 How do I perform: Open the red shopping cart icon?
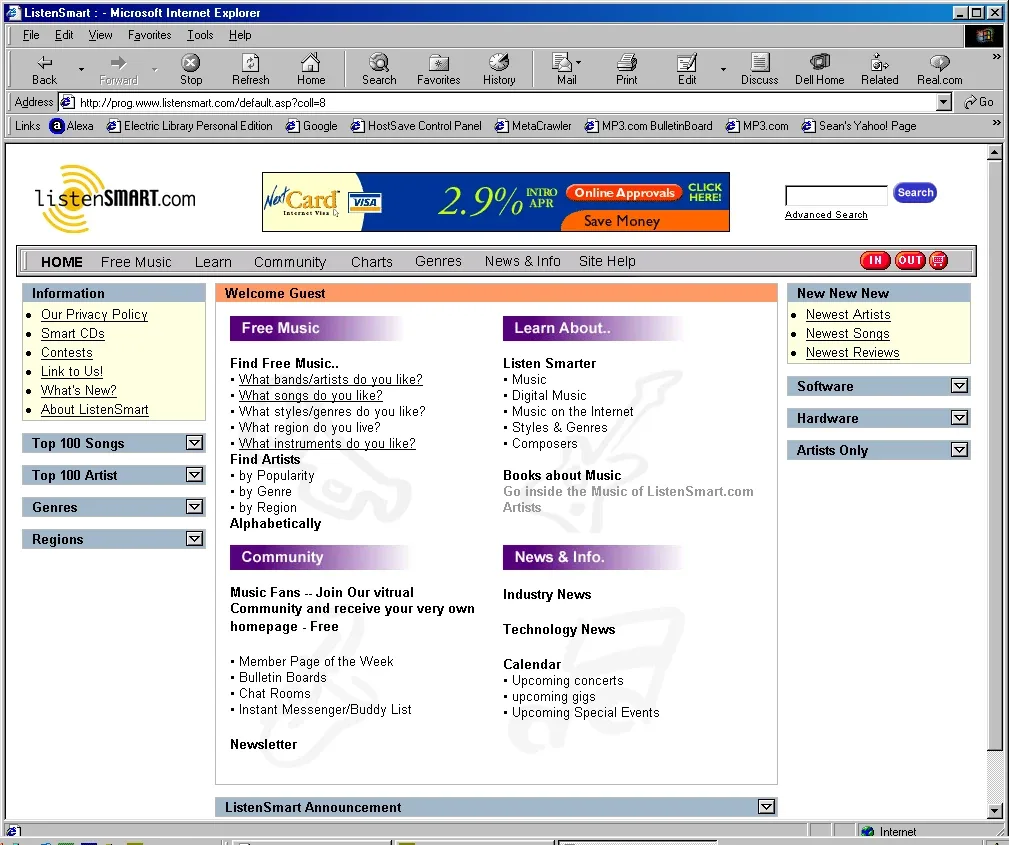[x=939, y=261]
